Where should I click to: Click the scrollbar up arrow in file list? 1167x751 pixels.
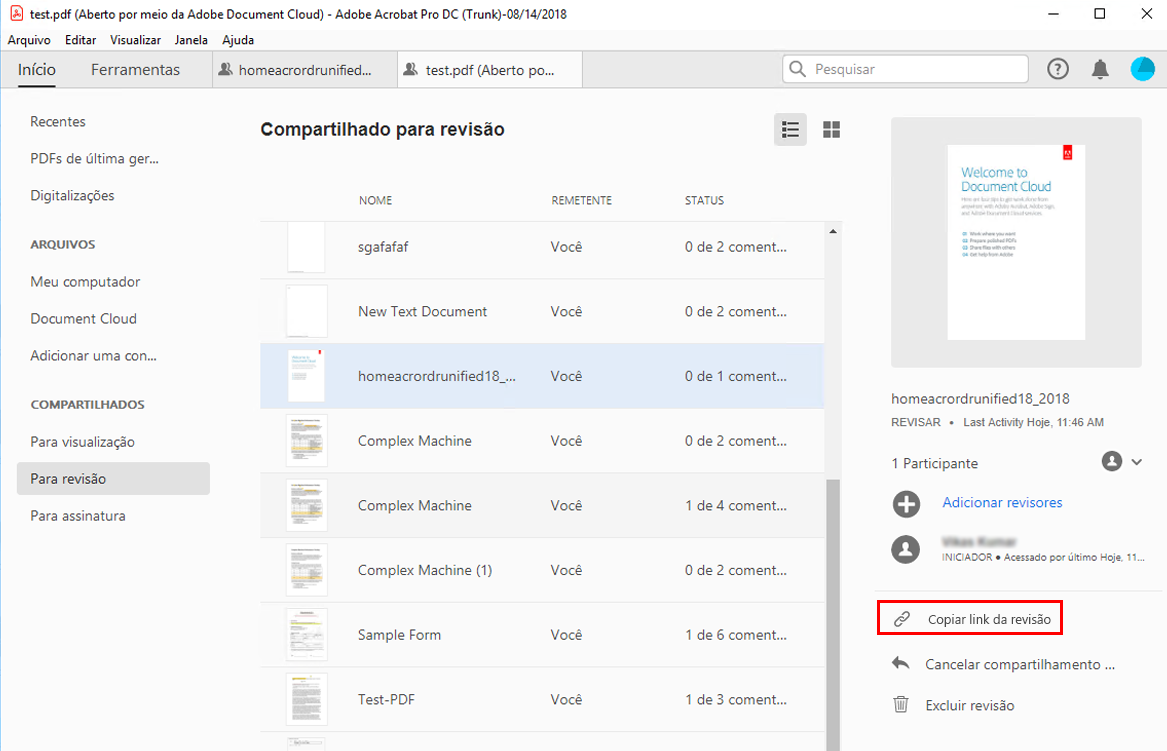[833, 231]
